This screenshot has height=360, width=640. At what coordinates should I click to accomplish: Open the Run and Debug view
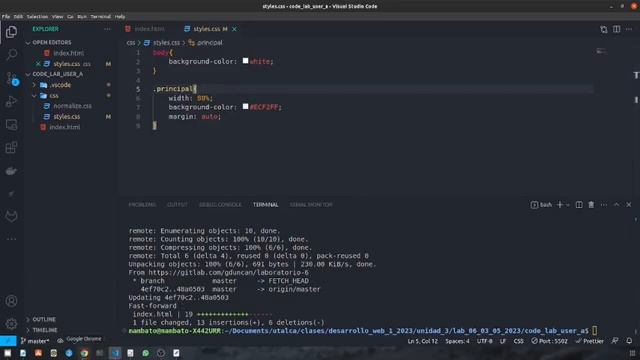tap(11, 101)
